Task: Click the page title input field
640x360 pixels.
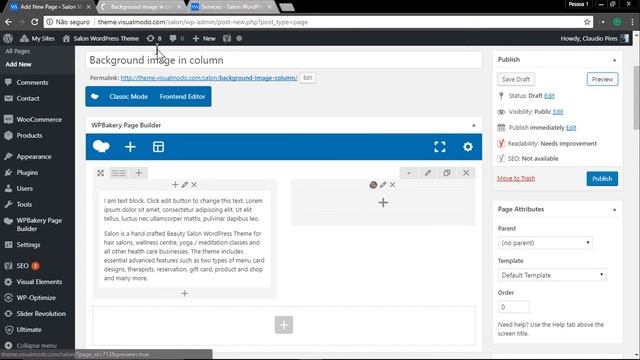Action: pos(284,60)
